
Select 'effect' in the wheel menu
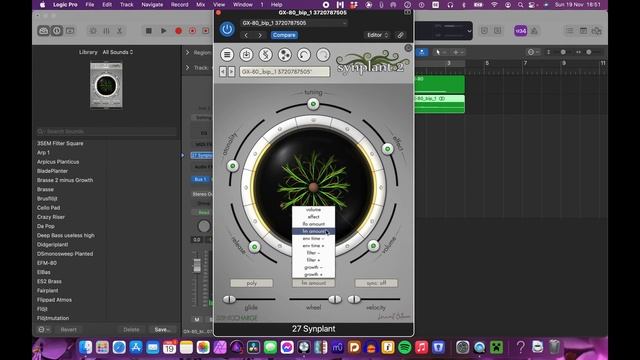coord(313,217)
